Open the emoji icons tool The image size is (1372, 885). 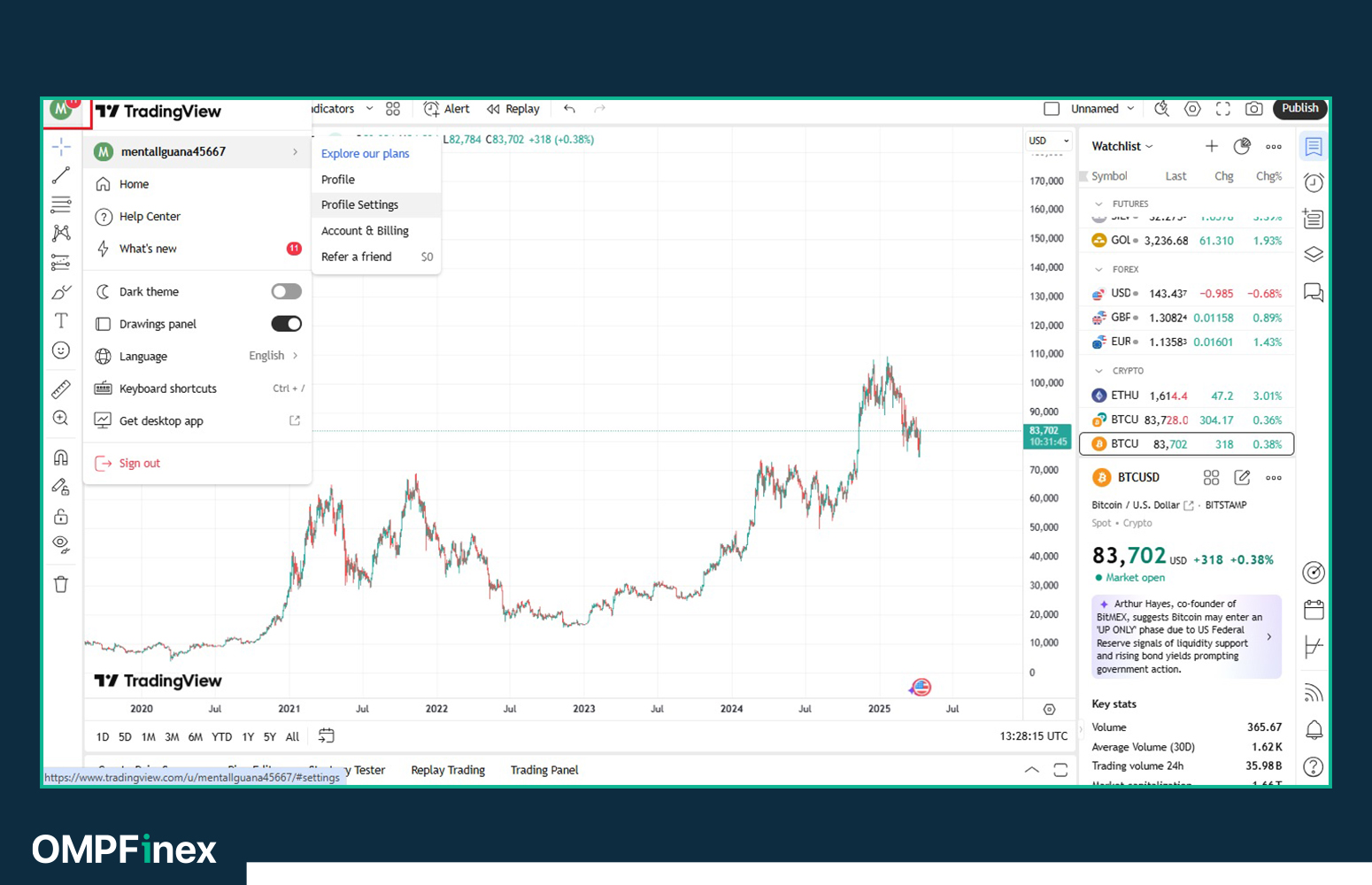pyautogui.click(x=61, y=350)
